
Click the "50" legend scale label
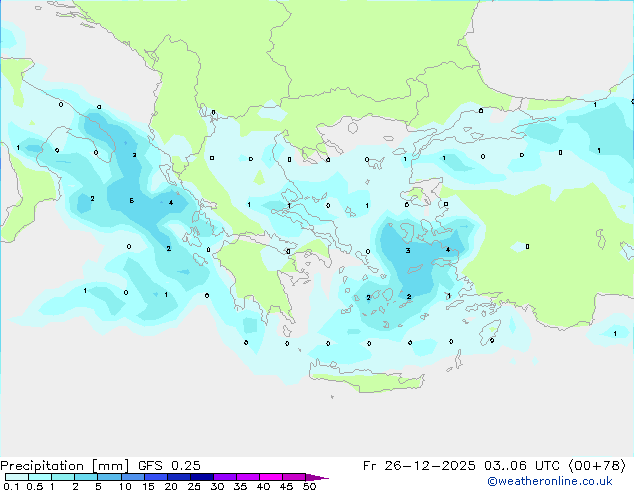click(x=309, y=486)
